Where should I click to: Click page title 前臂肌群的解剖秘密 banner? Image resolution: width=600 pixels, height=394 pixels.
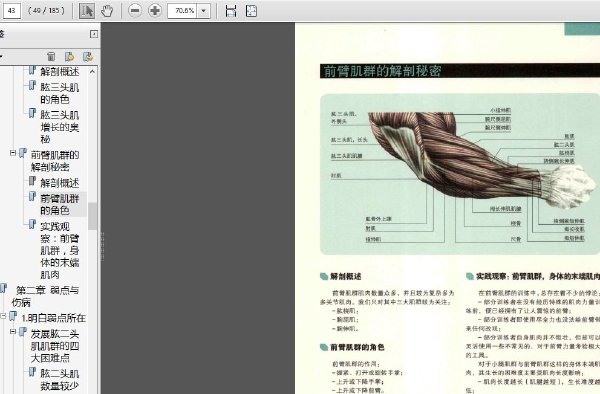pyautogui.click(x=460, y=71)
